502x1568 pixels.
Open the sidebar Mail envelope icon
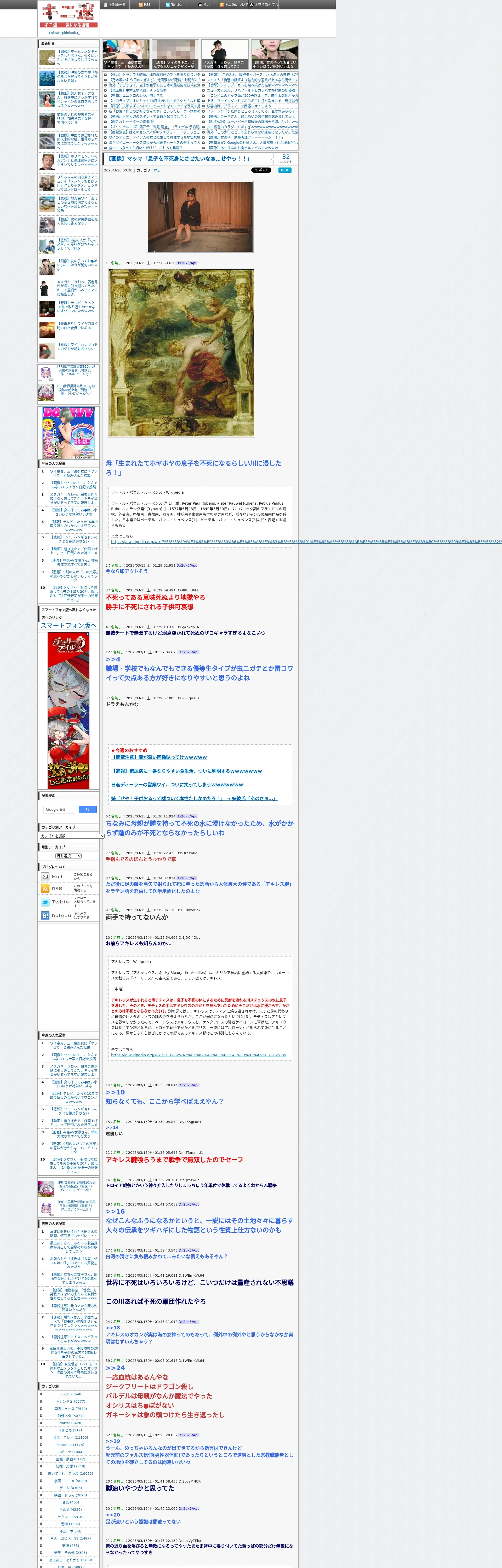pos(45,877)
